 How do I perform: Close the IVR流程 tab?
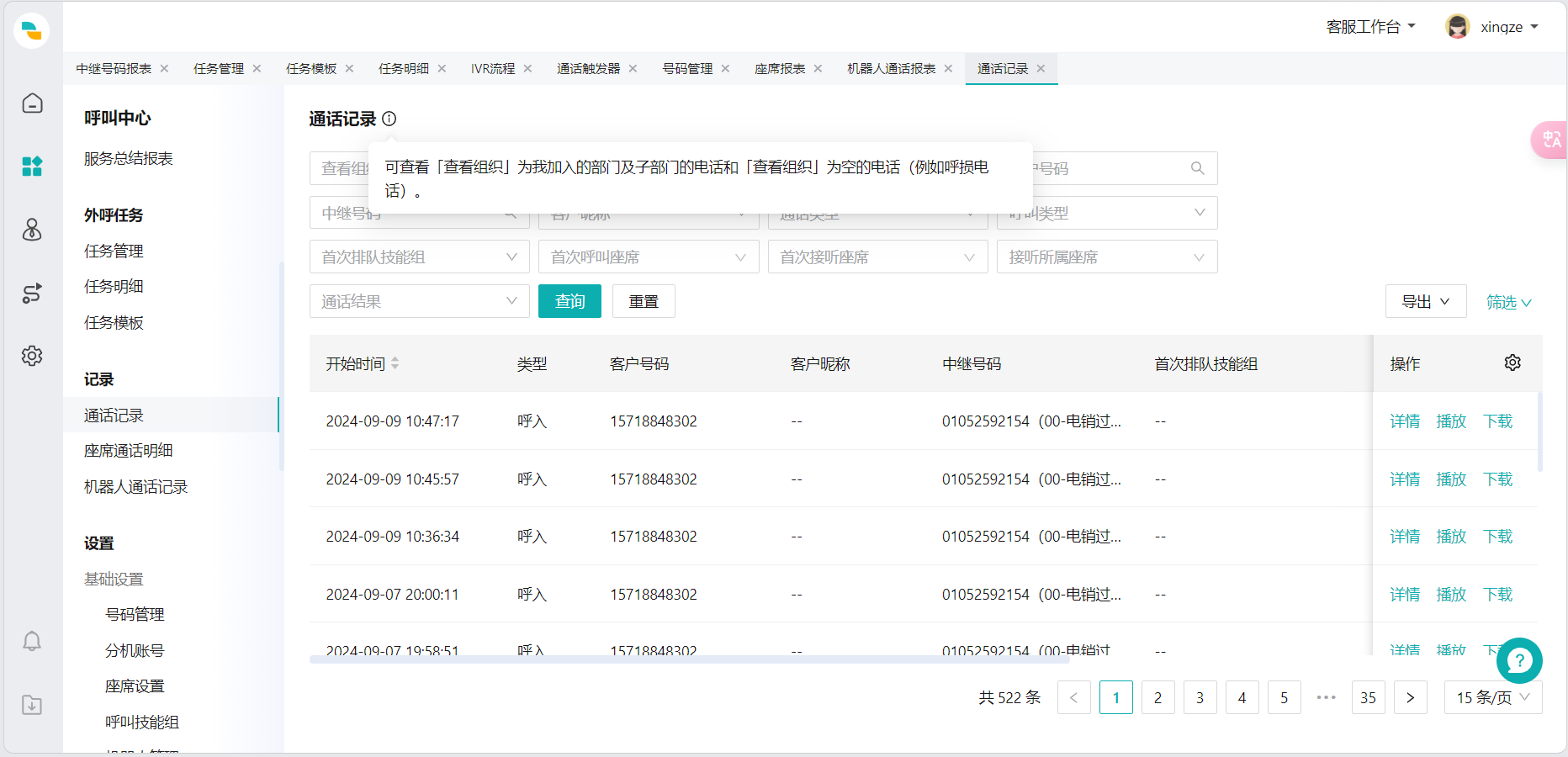tap(528, 68)
